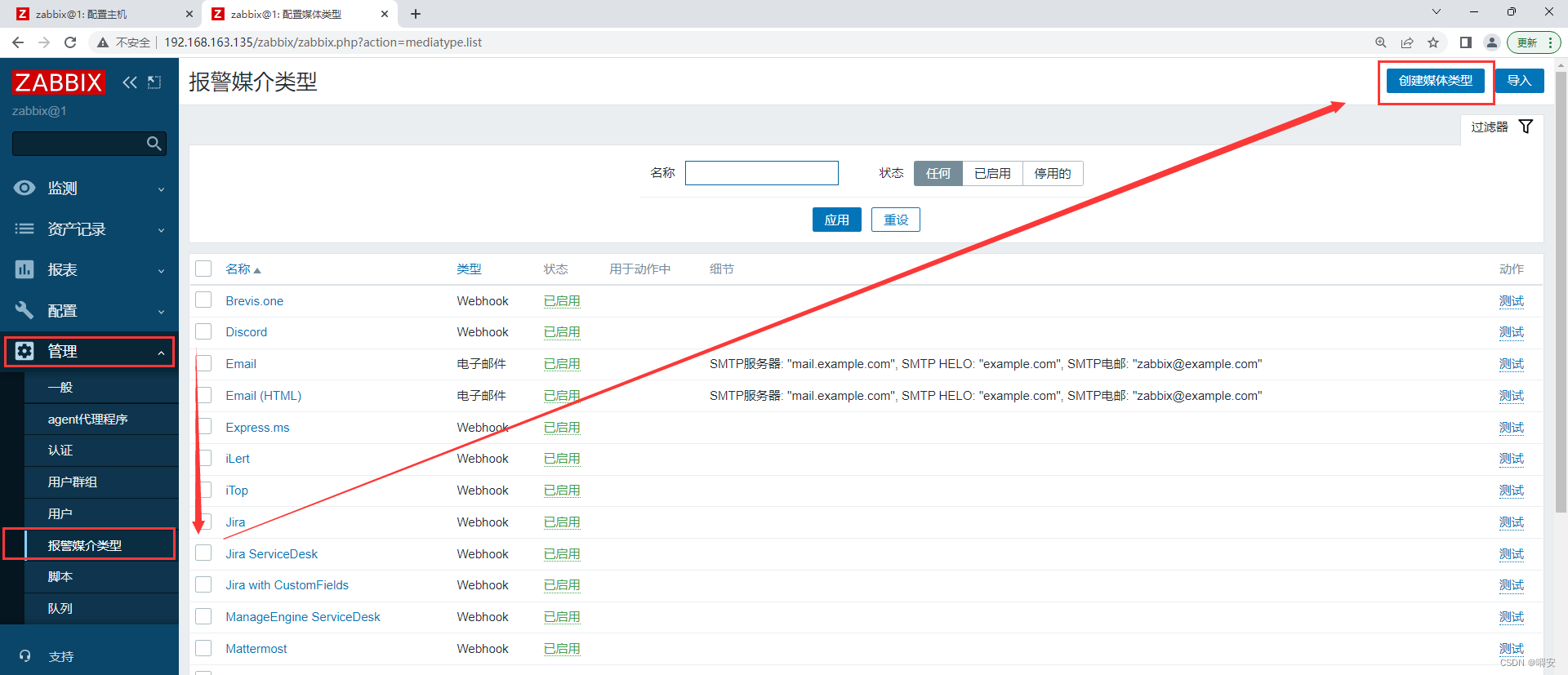
Task: Check the Brevis.one row checkbox
Action: click(203, 300)
